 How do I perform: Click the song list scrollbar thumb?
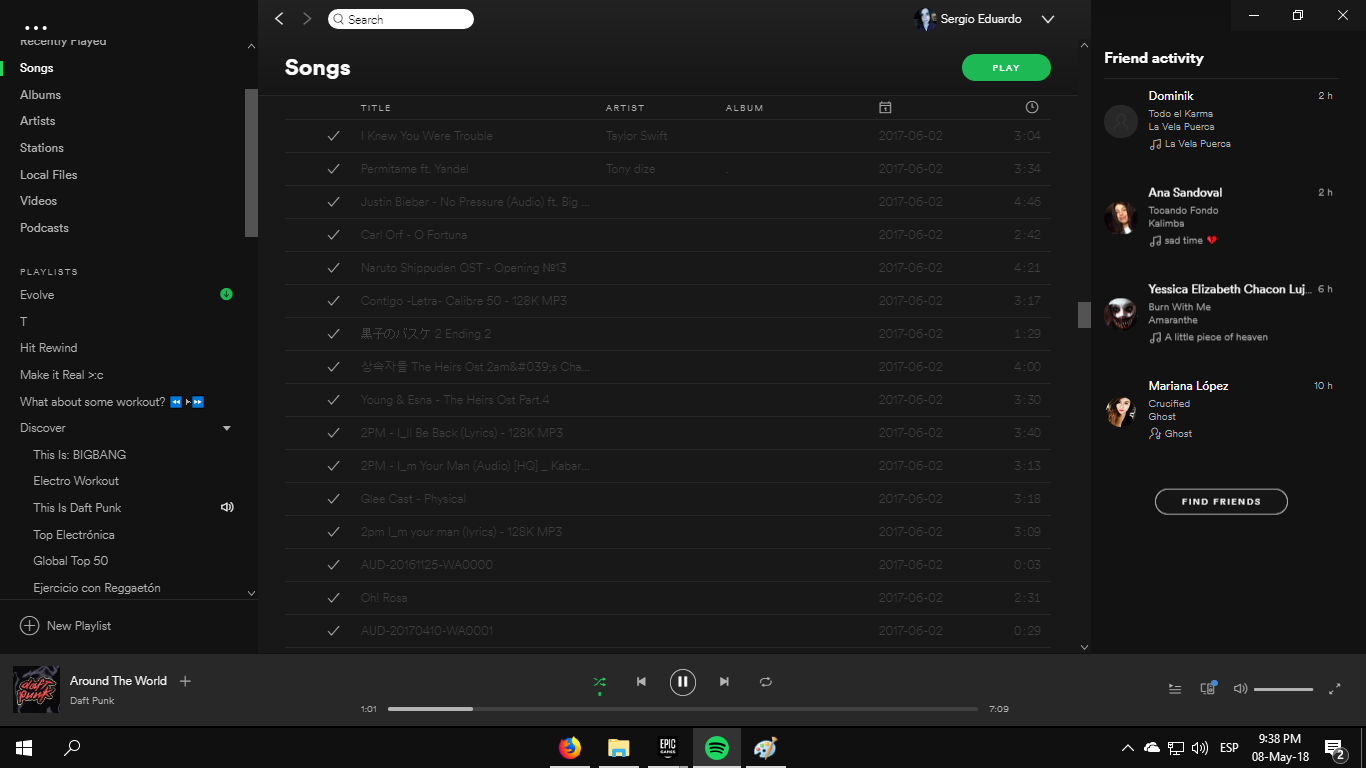1084,315
